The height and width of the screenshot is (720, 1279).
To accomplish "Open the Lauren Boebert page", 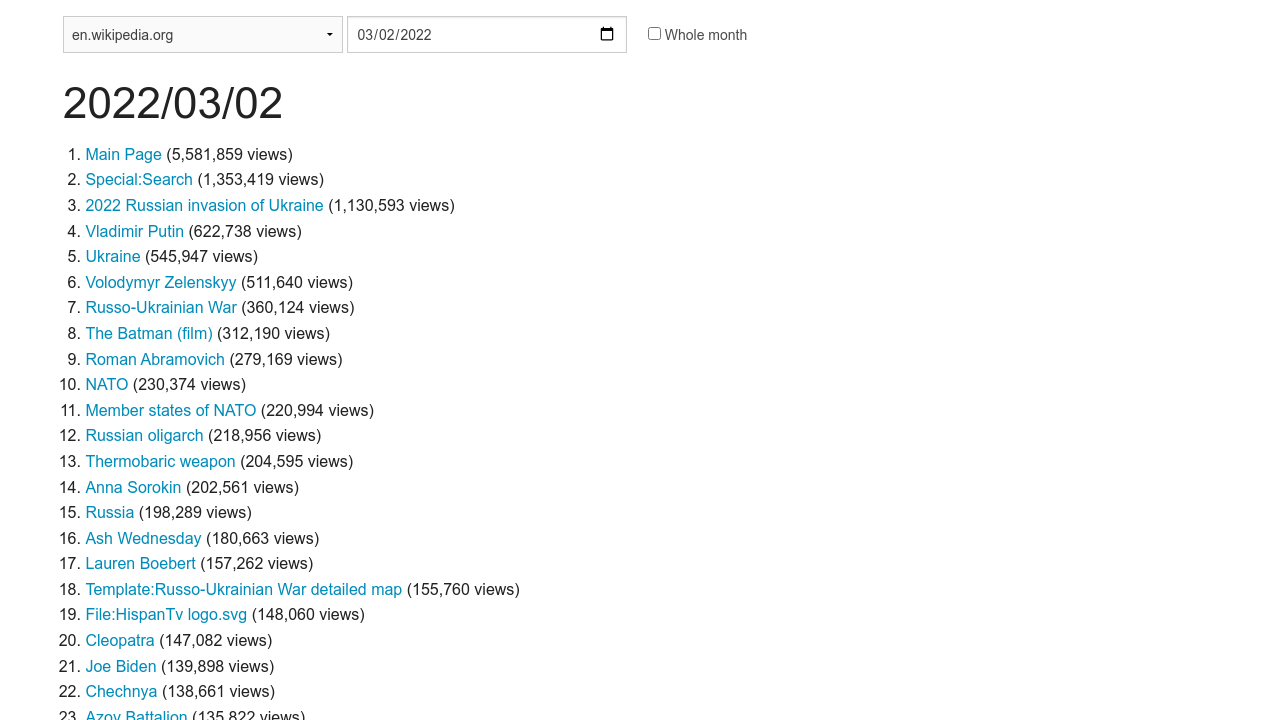I will pos(140,564).
